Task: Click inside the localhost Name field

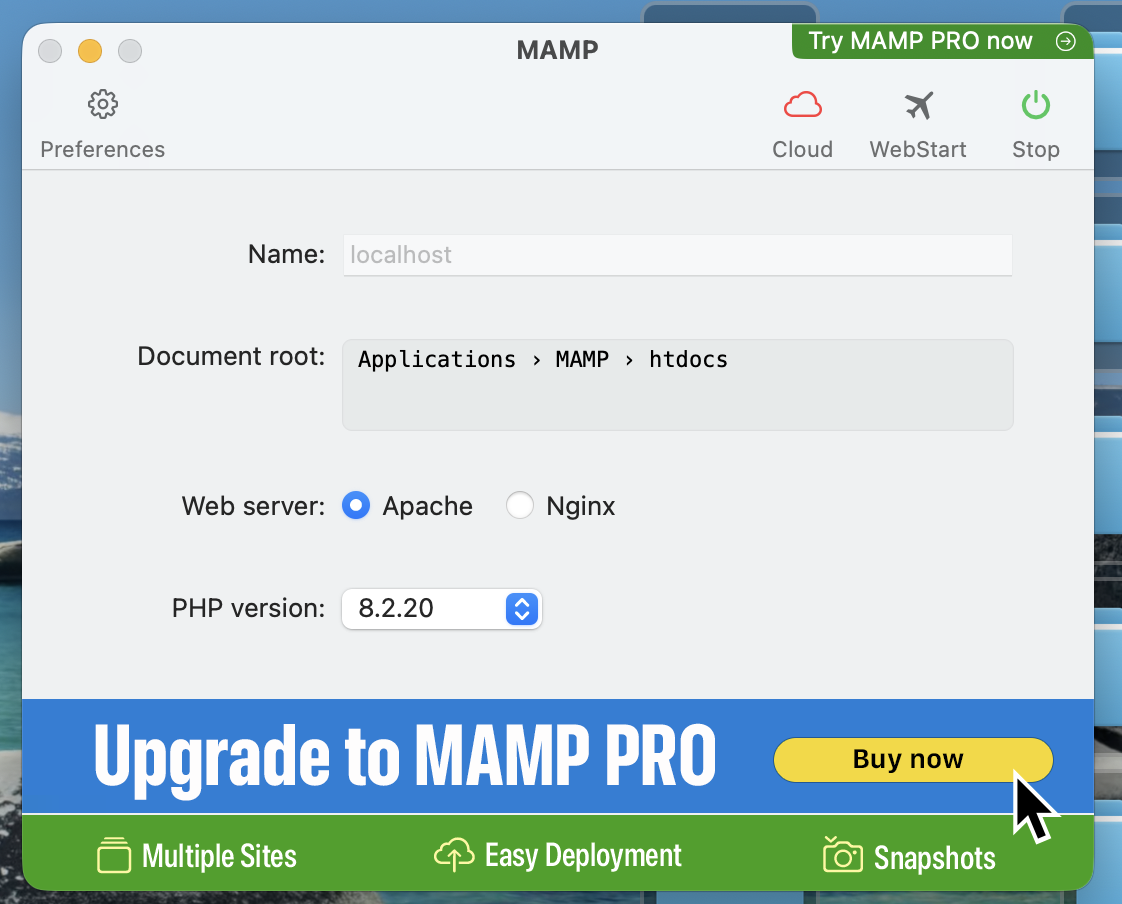Action: pyautogui.click(x=678, y=255)
